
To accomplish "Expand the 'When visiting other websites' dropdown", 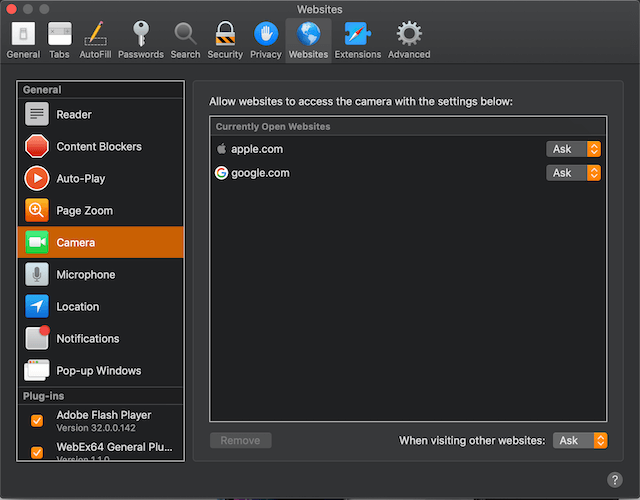I will coord(582,440).
